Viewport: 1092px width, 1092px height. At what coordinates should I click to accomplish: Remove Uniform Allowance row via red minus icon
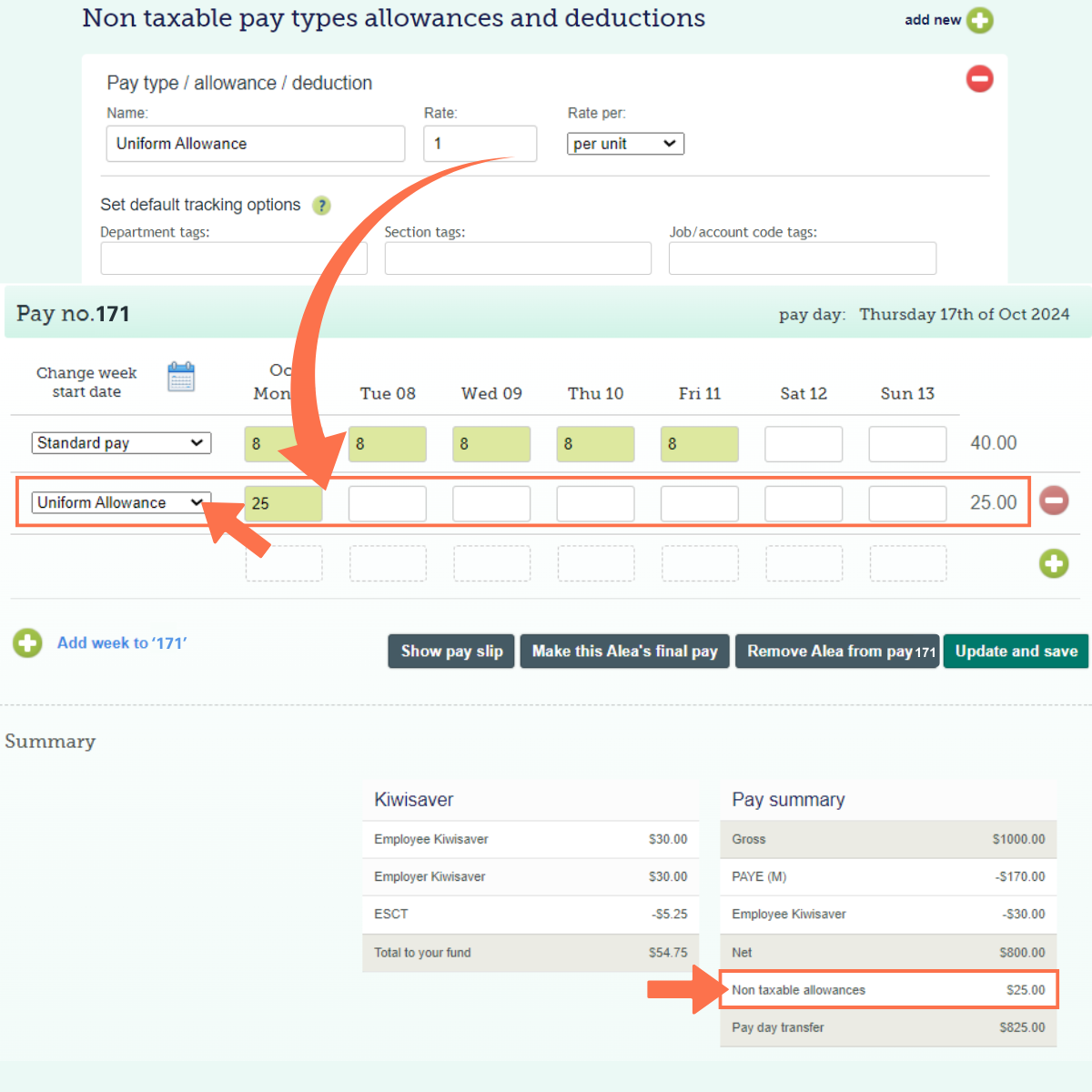pos(1054,500)
